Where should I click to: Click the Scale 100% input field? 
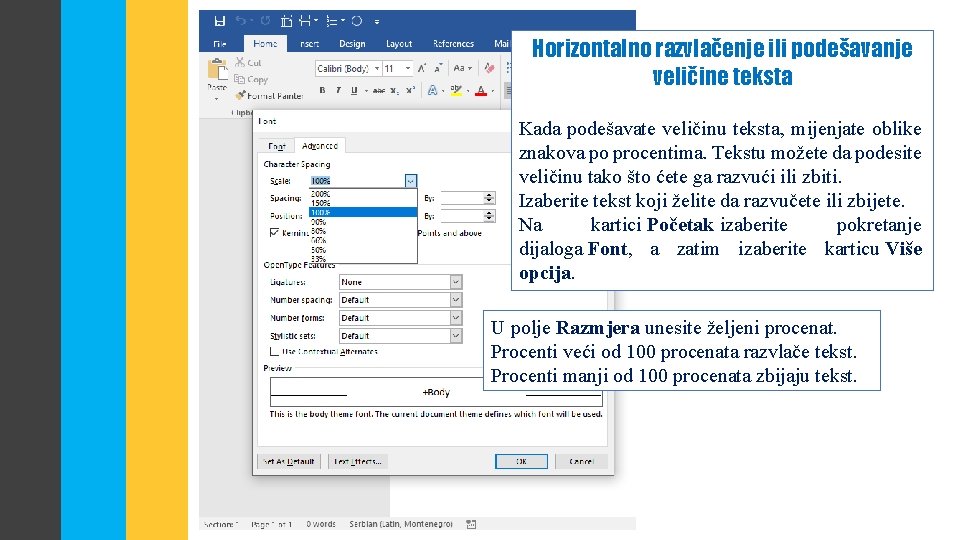point(357,181)
